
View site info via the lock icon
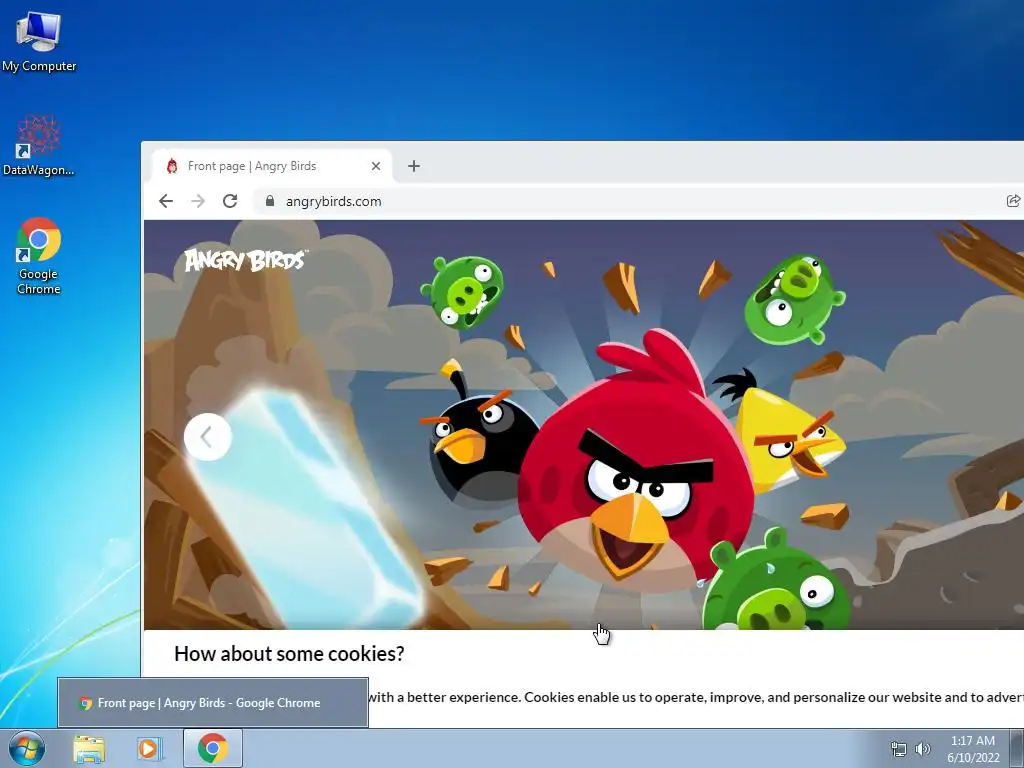tap(270, 201)
